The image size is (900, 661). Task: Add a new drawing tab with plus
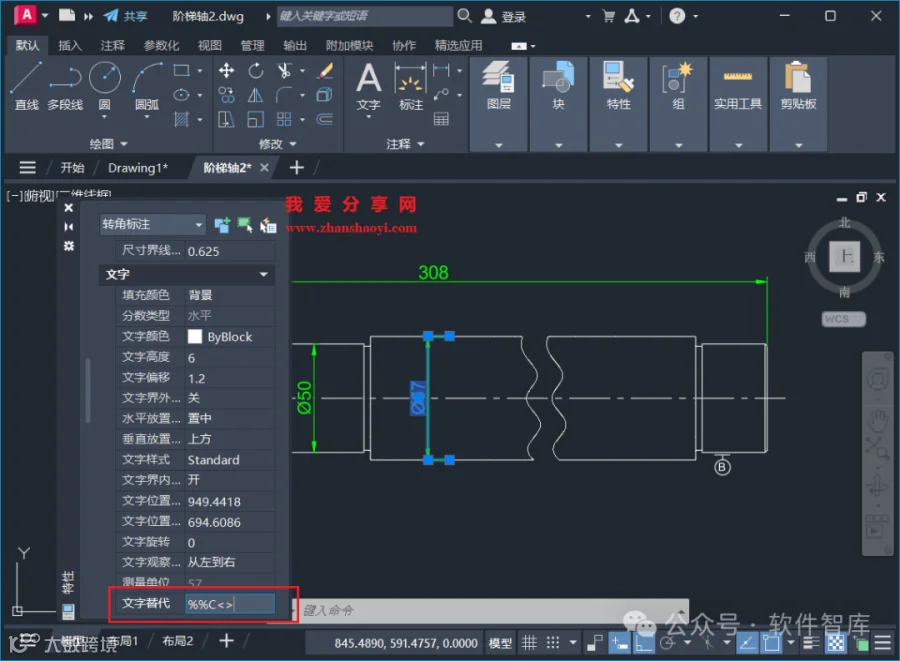tap(296, 168)
